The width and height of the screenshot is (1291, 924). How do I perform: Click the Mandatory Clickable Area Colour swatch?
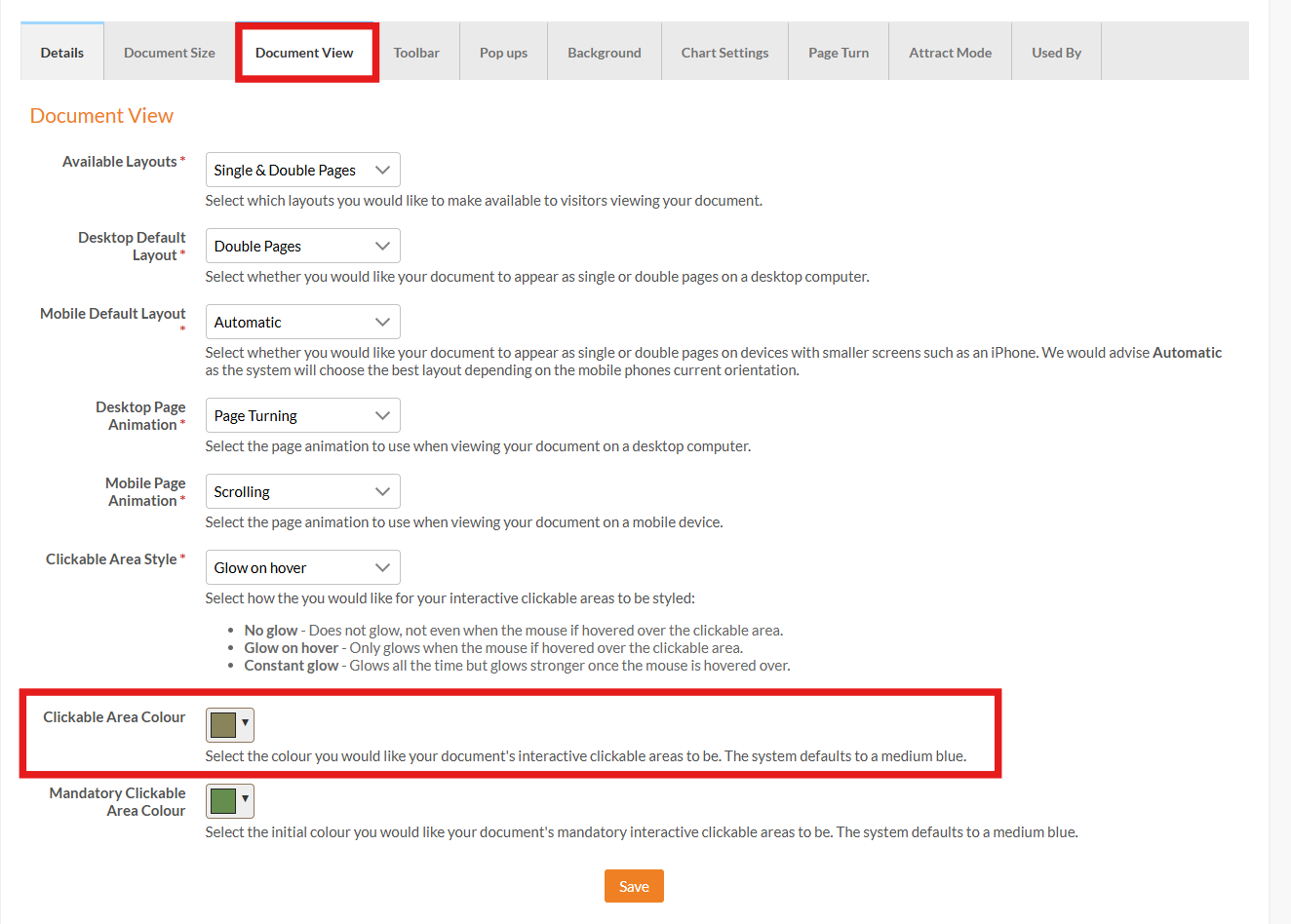(x=229, y=800)
